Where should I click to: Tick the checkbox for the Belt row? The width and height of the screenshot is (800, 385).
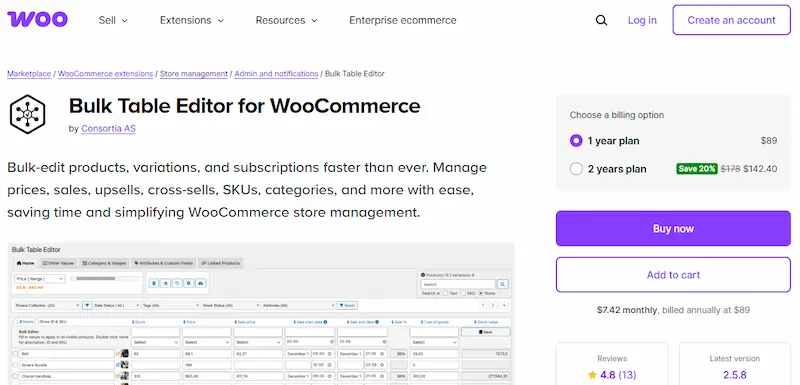coord(15,353)
